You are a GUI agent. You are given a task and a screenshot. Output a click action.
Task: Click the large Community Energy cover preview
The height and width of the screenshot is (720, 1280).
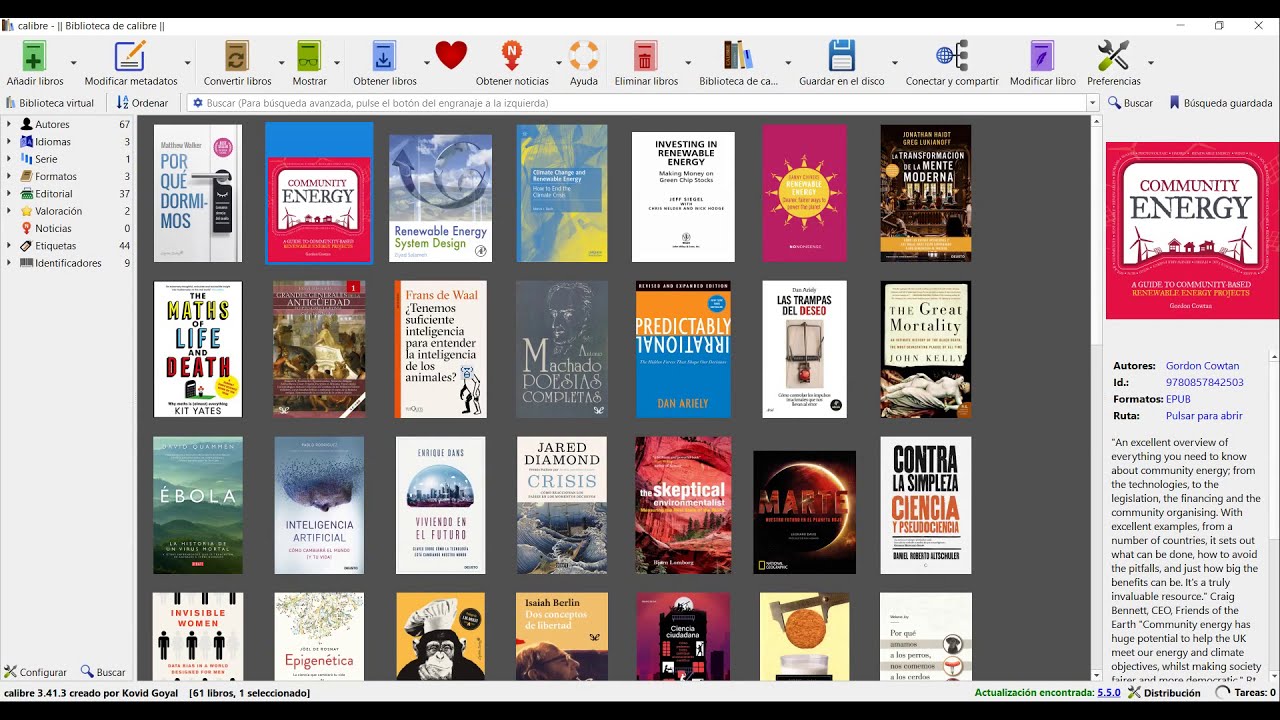click(1192, 230)
